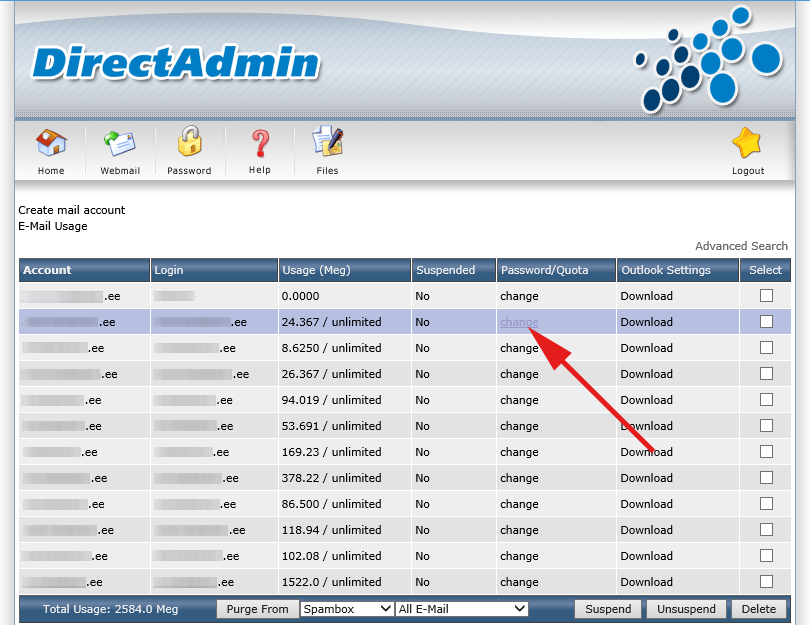Select the checkbox in the 378.22 usage row
Image resolution: width=810 pixels, height=625 pixels.
point(767,477)
